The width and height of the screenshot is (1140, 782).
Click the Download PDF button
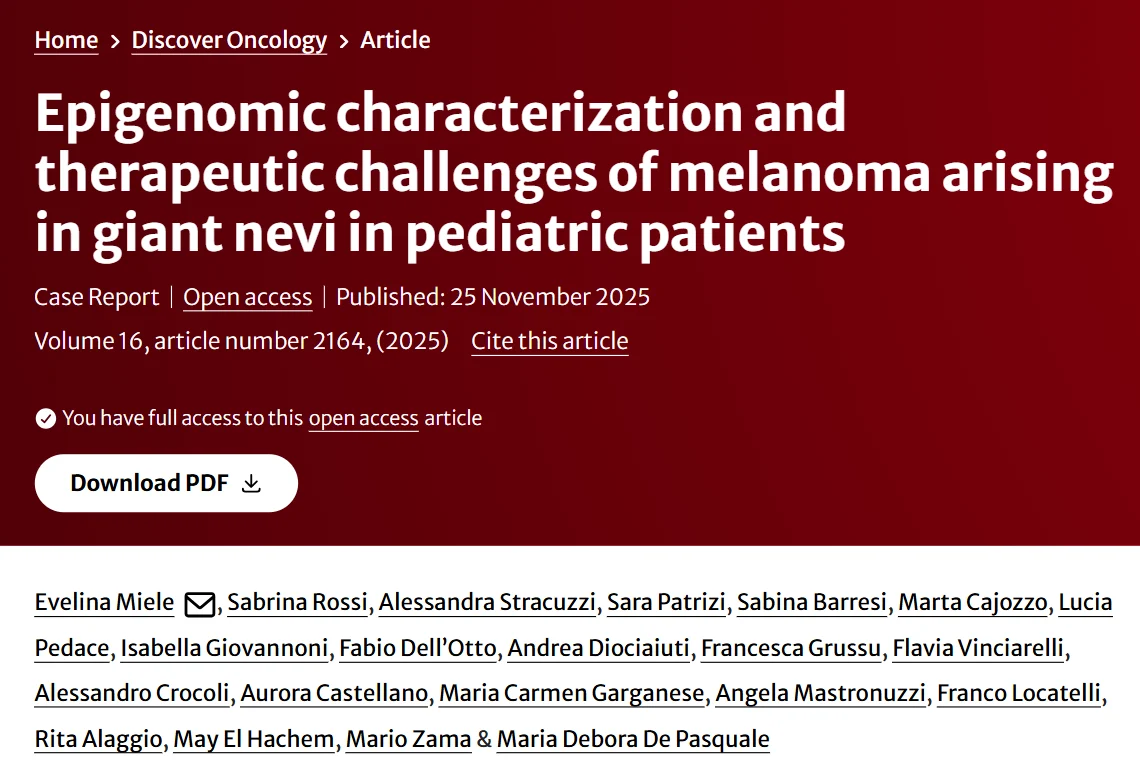(166, 483)
